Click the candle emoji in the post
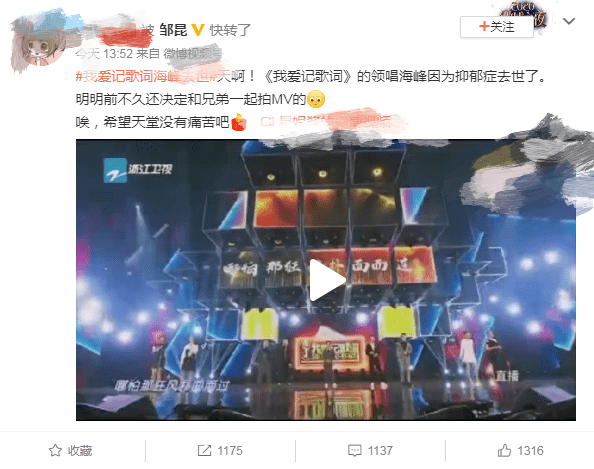The image size is (594, 469). [239, 122]
